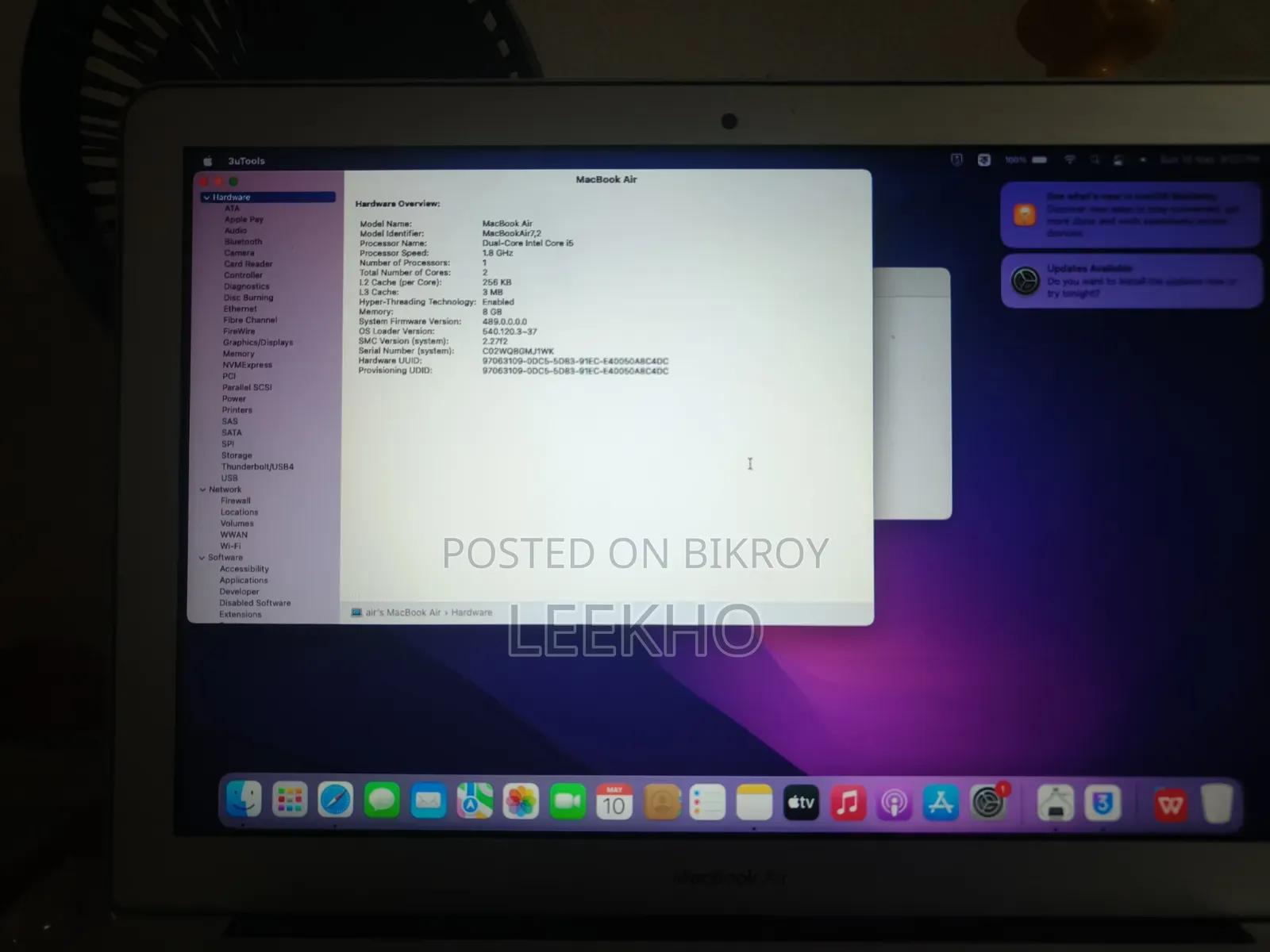Select Hardware in the sidebar
The height and width of the screenshot is (952, 1270).
click(x=268, y=198)
